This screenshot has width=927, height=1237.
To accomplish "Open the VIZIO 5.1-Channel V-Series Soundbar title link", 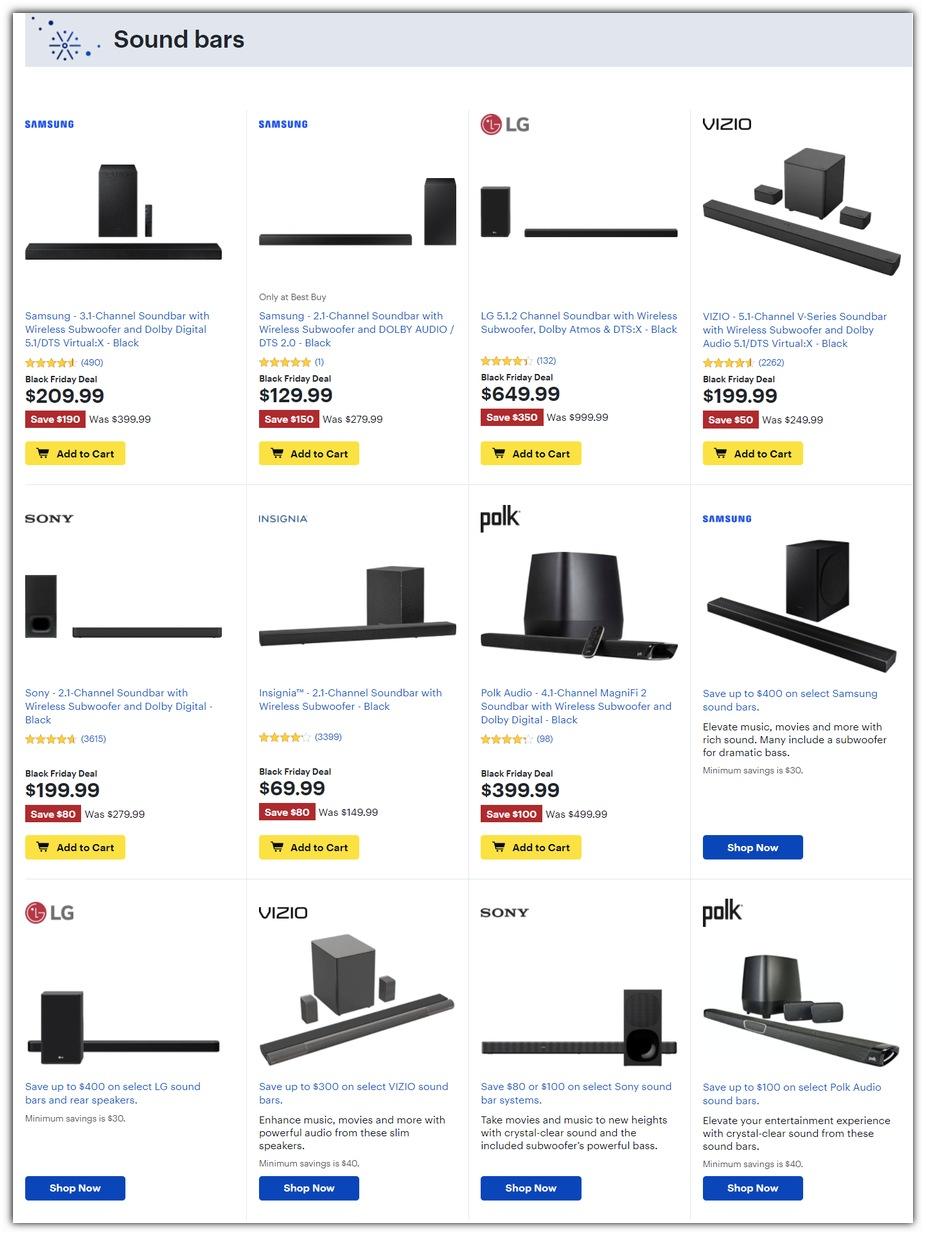I will [794, 330].
